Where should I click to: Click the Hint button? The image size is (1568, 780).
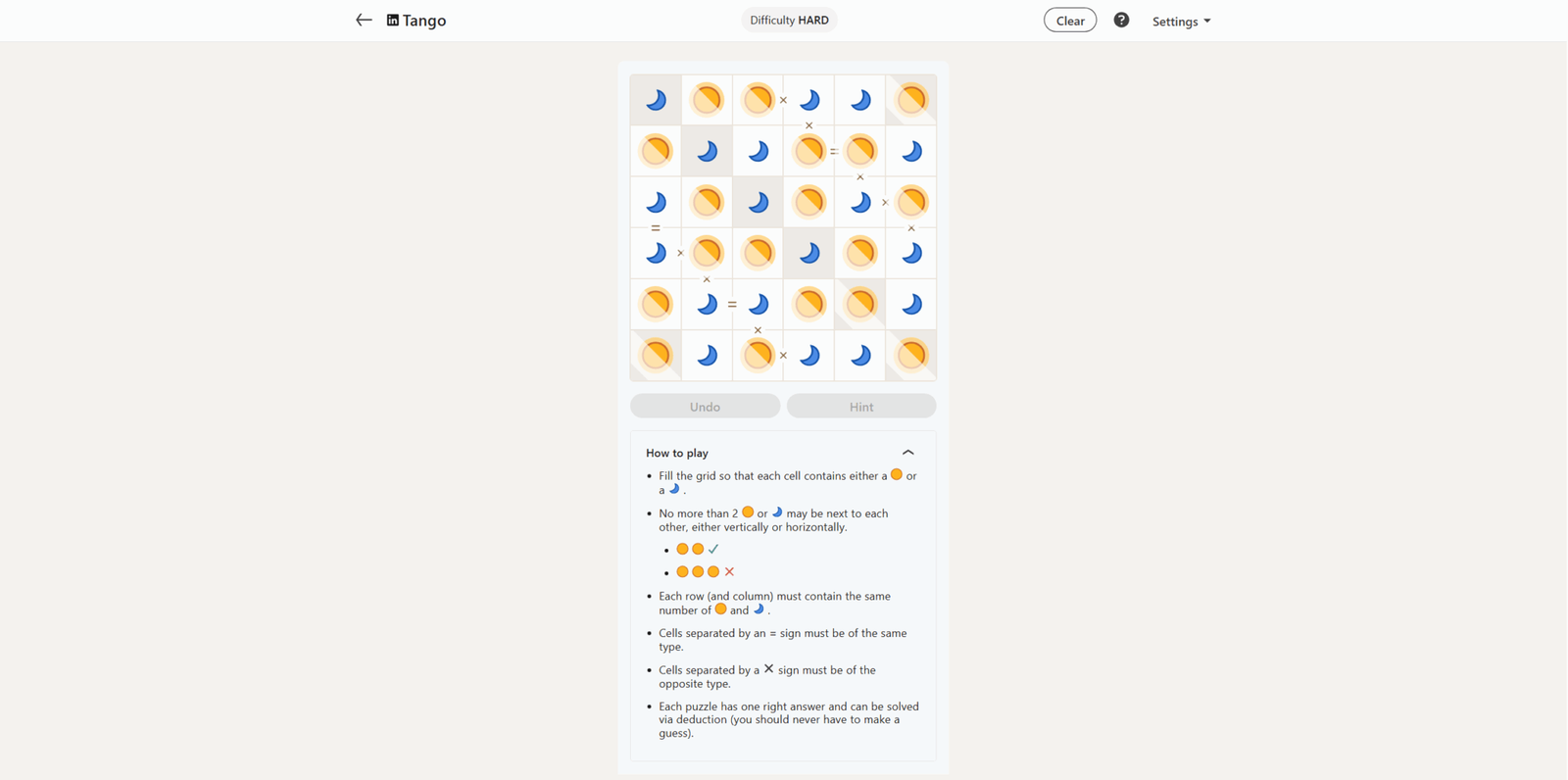click(861, 407)
